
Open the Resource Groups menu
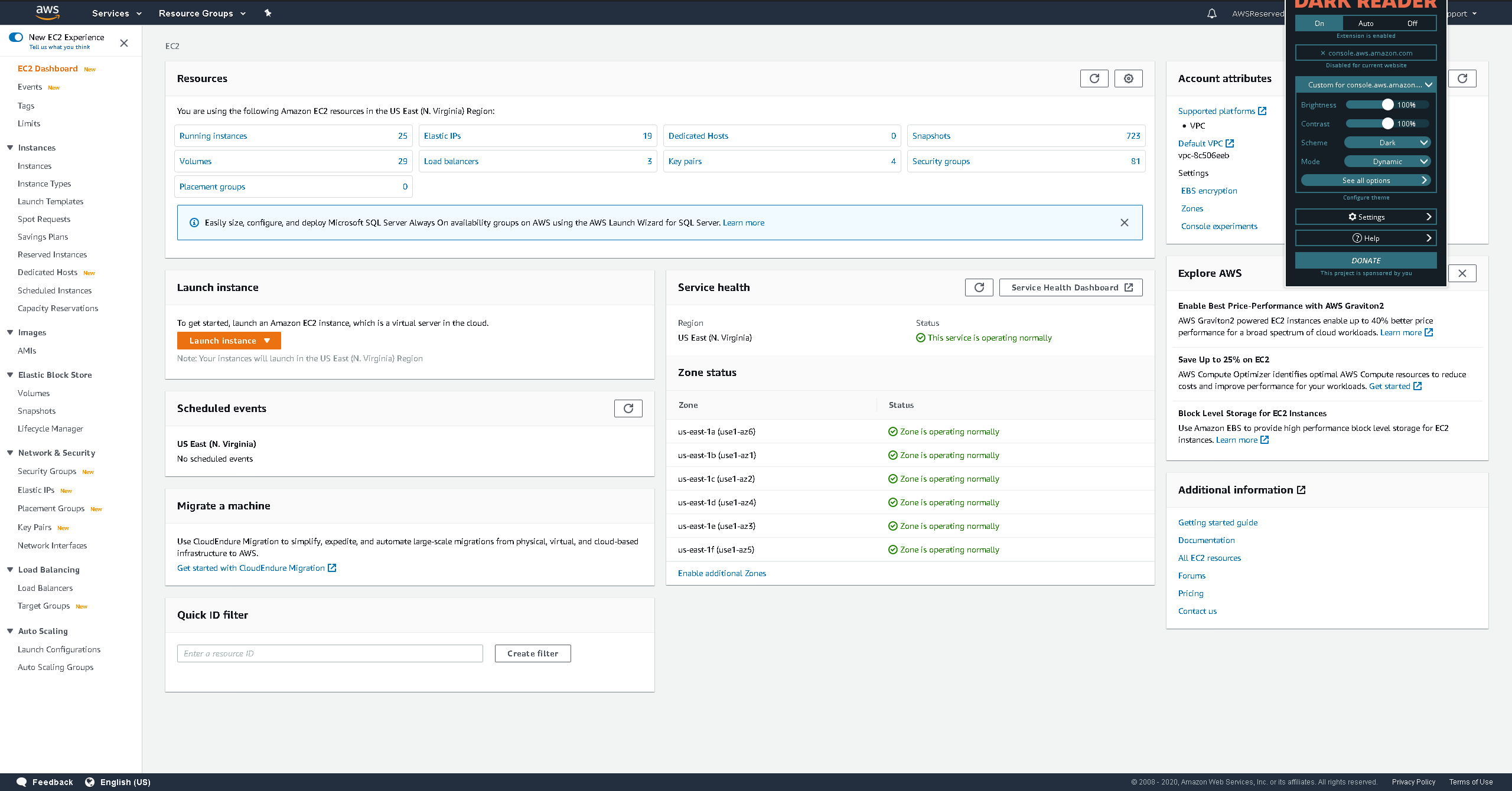202,13
